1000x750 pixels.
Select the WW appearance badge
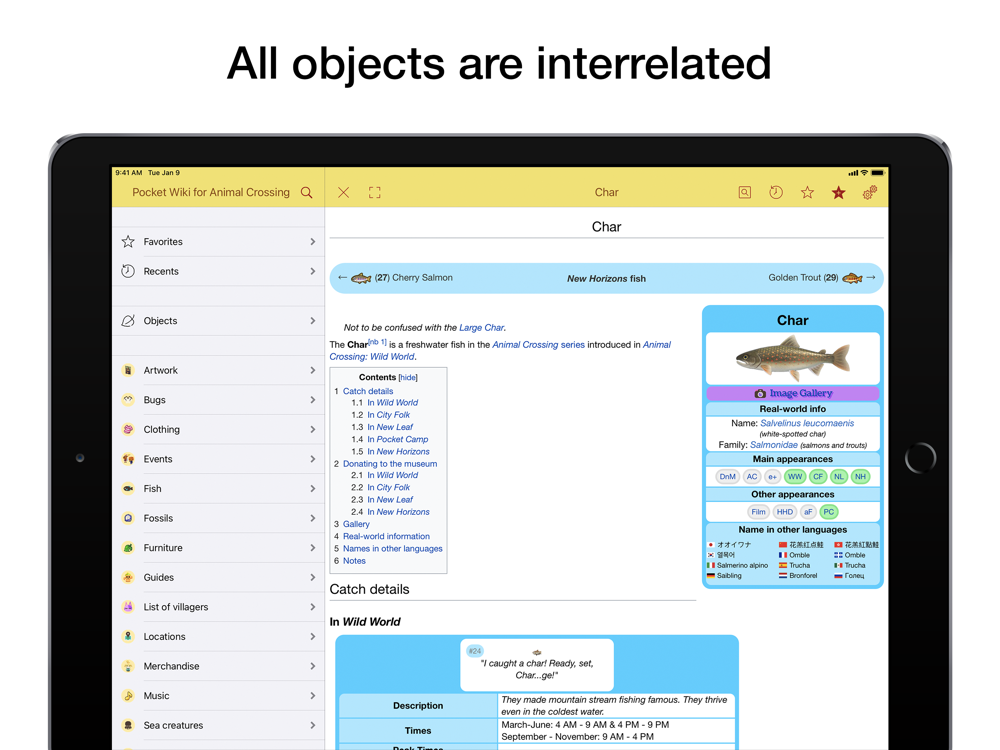795,476
